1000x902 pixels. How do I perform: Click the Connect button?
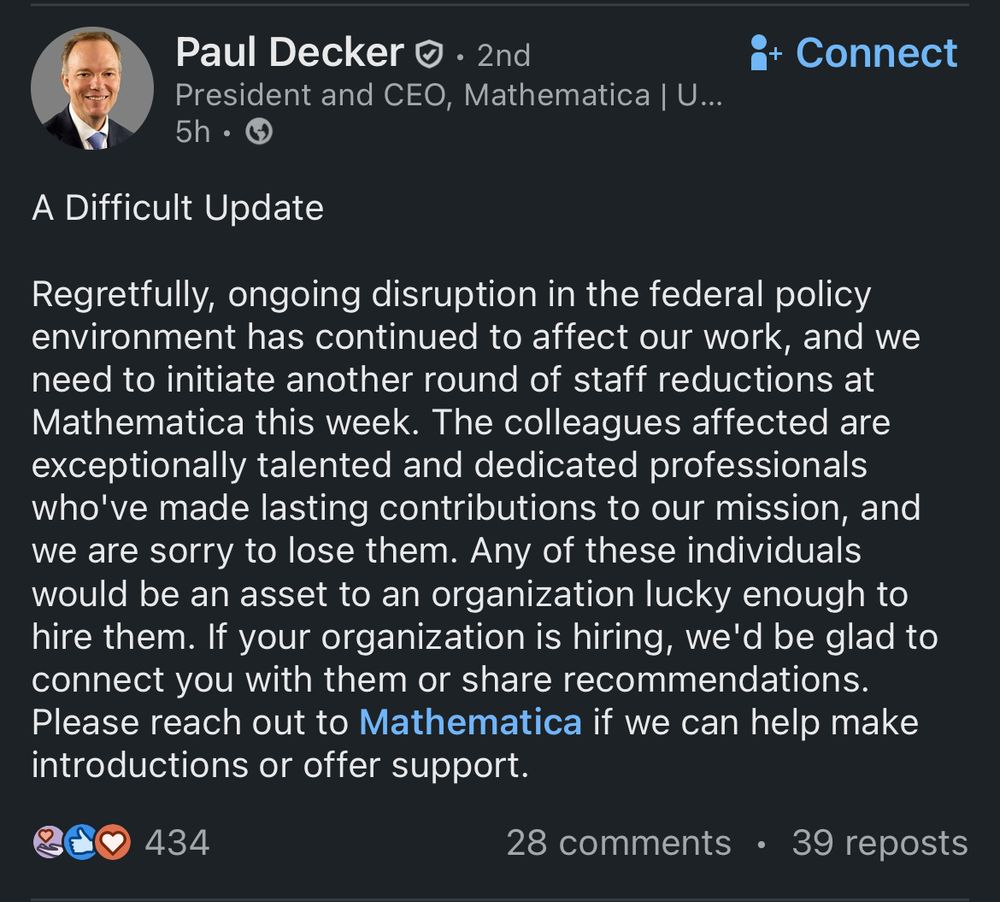click(878, 52)
